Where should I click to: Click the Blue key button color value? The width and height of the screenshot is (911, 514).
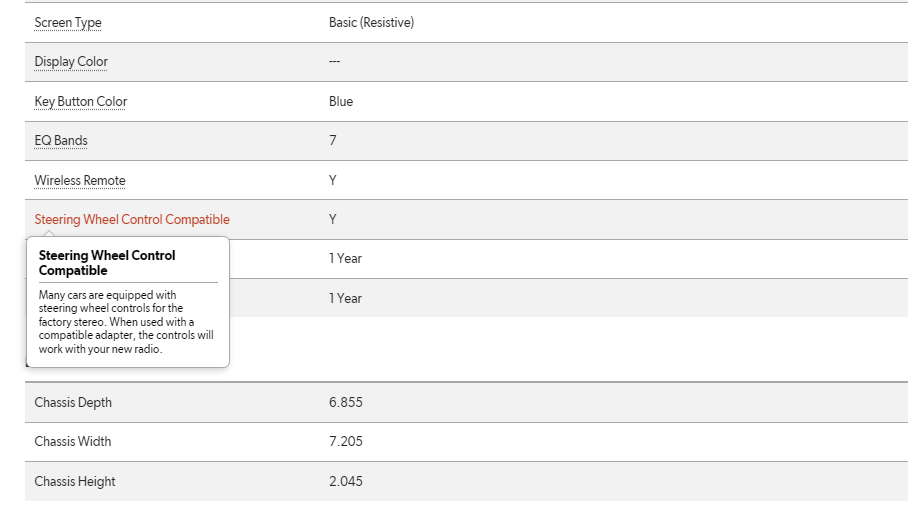click(341, 102)
